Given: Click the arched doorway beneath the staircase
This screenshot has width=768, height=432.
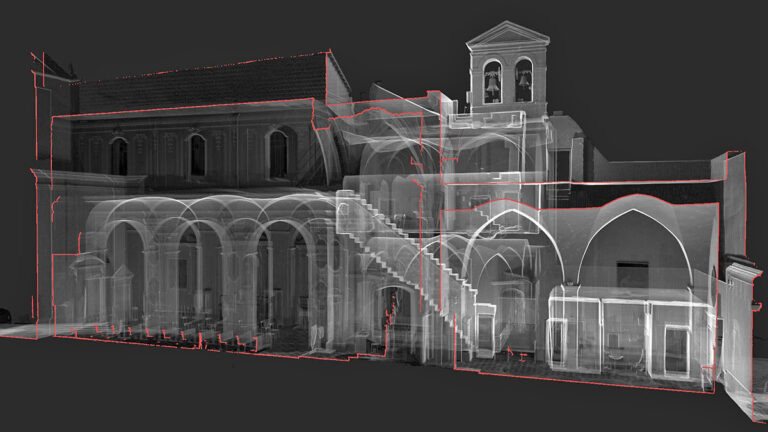Looking at the screenshot, I should pos(392,318).
